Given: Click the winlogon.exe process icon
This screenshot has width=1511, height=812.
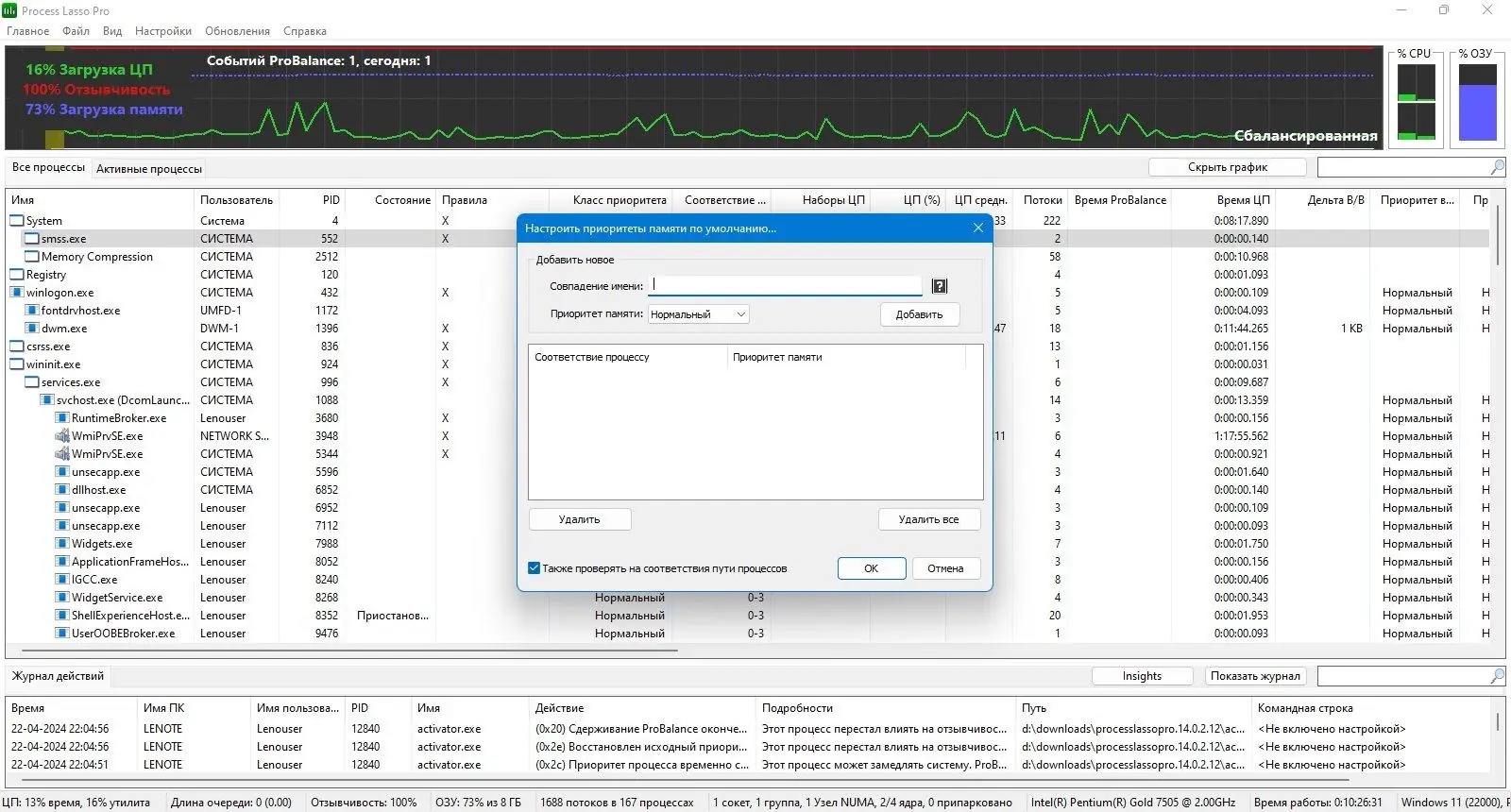Looking at the screenshot, I should 17,293.
